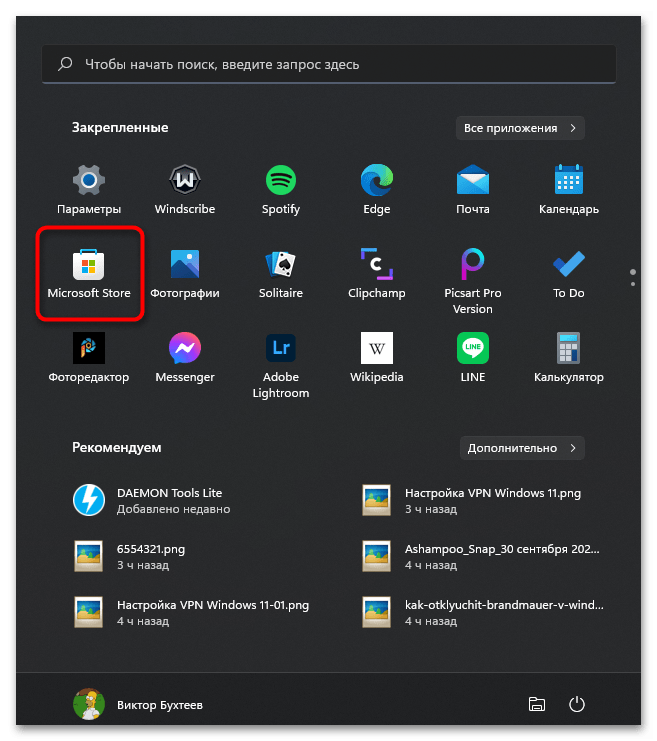
Task: Launch Messenger
Action: pyautogui.click(x=185, y=357)
